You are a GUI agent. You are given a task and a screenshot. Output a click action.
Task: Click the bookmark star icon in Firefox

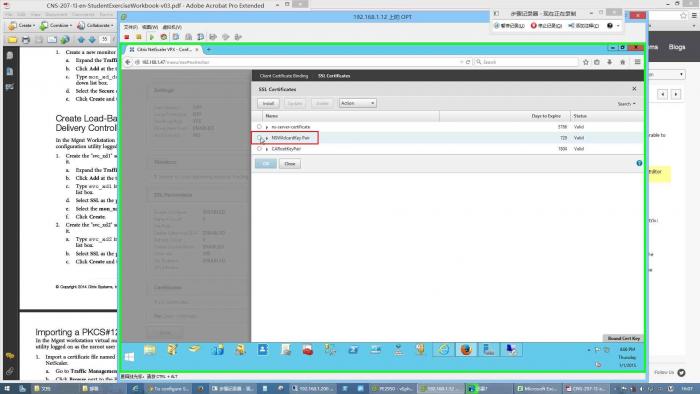pyautogui.click(x=586, y=62)
